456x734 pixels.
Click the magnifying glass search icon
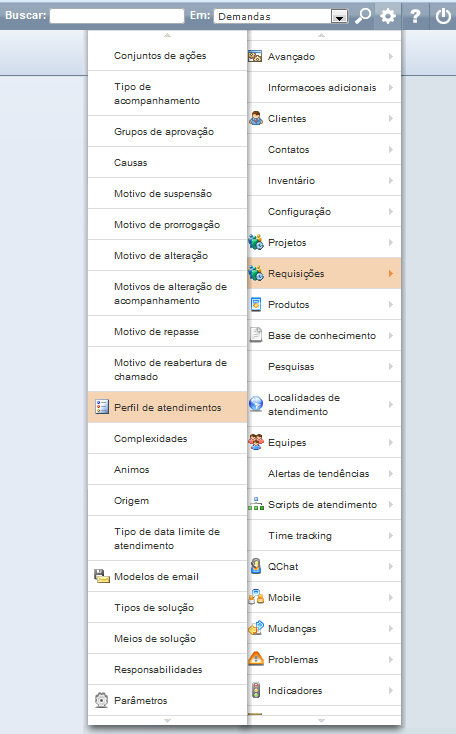363,16
